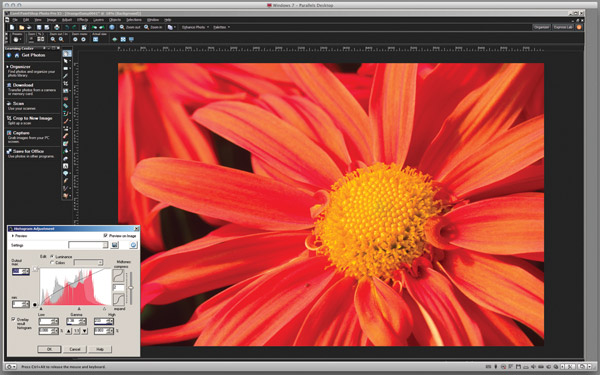Click Cancel in Histogram Adjustment dialog
600x375 pixels.
75,349
